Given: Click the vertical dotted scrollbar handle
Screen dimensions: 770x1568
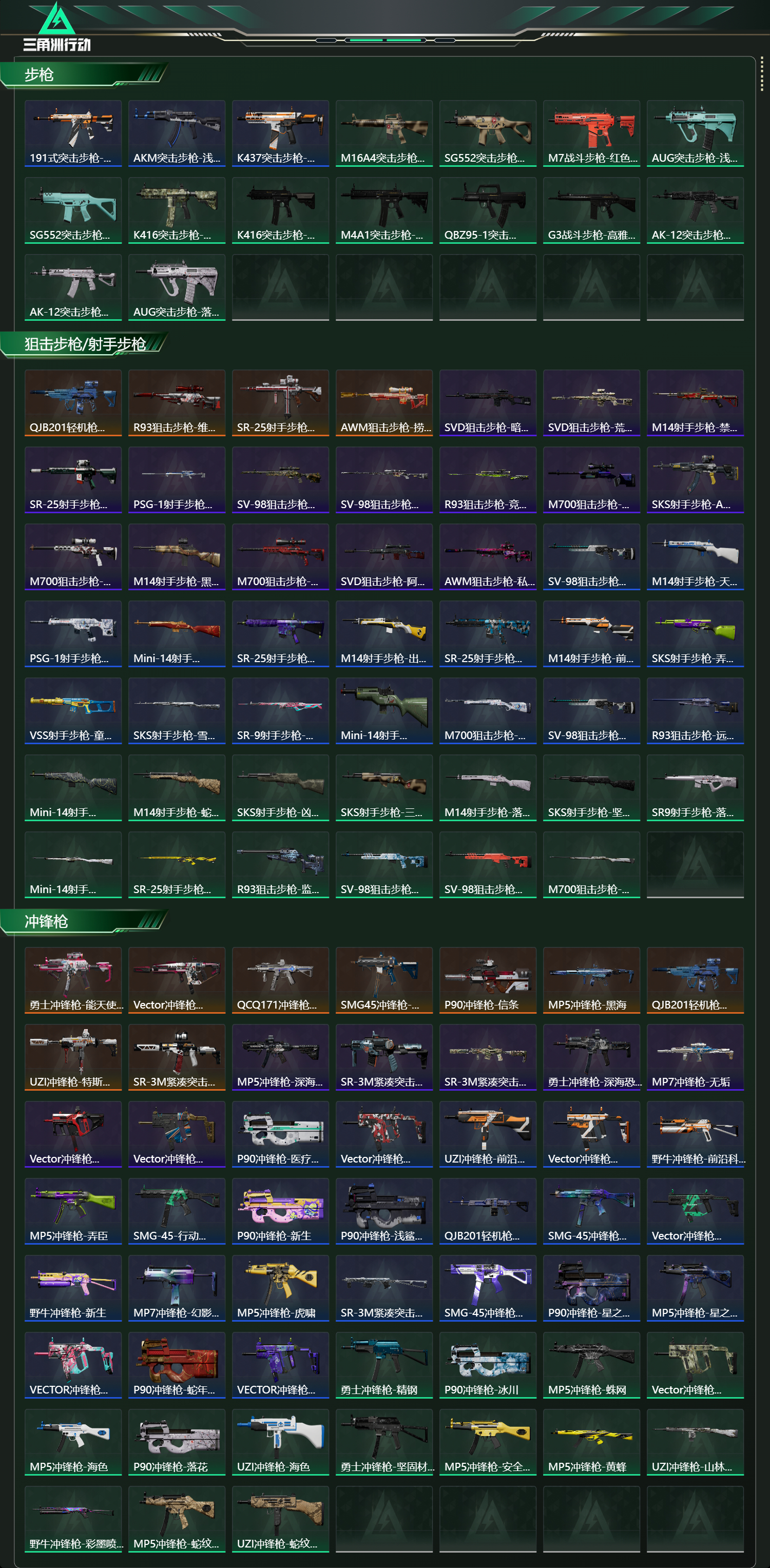Looking at the screenshot, I should click(761, 75).
